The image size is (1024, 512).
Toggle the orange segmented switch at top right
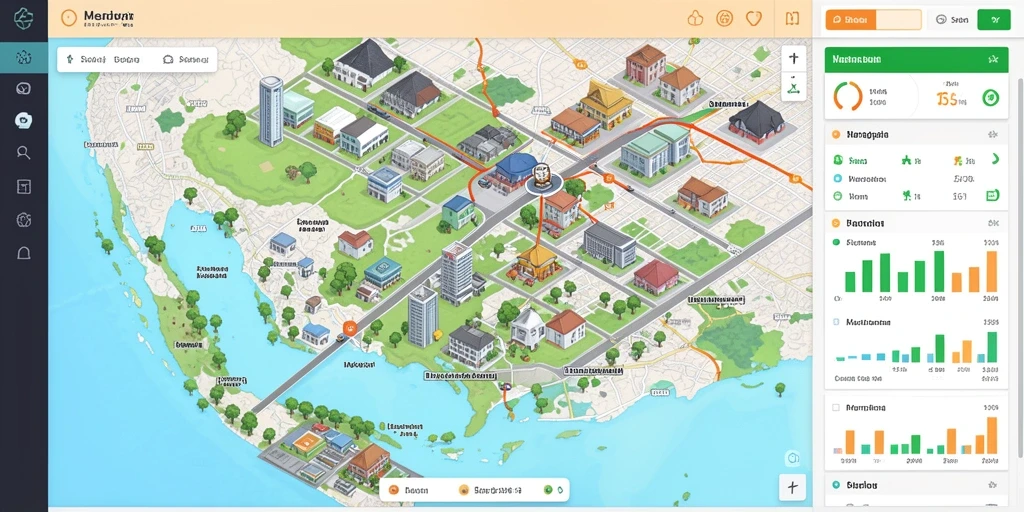click(873, 20)
